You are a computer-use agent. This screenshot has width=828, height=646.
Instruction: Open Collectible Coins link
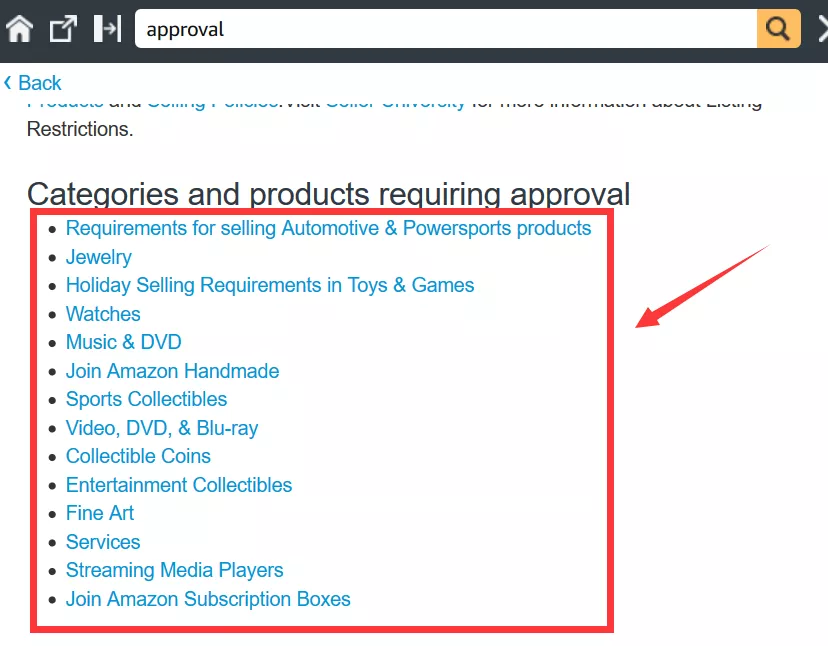coord(138,456)
